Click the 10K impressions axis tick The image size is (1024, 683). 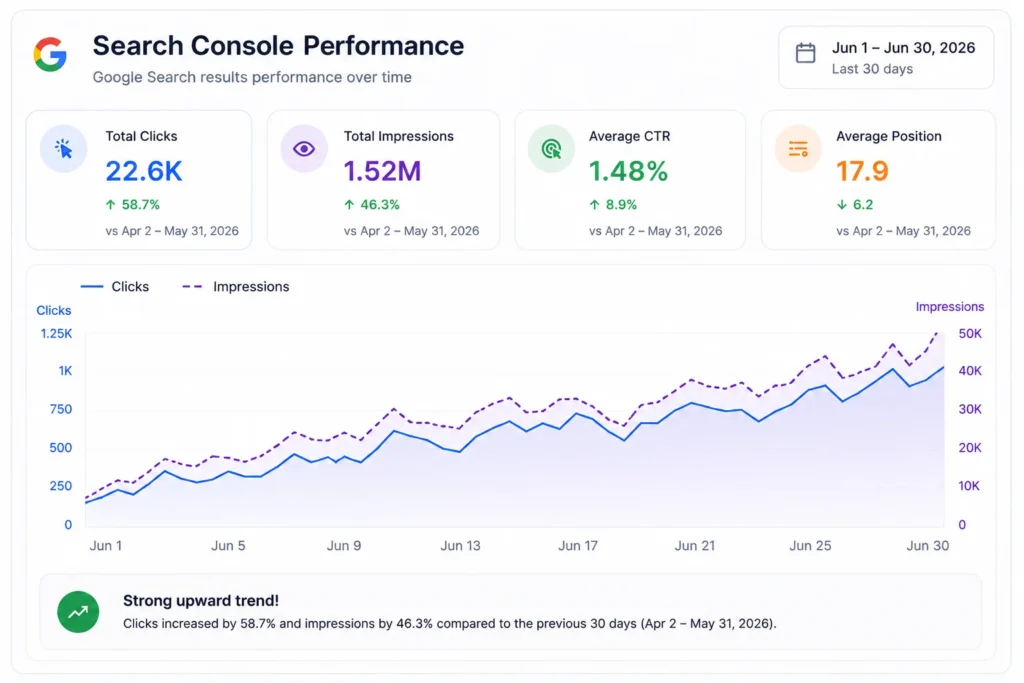[969, 486]
